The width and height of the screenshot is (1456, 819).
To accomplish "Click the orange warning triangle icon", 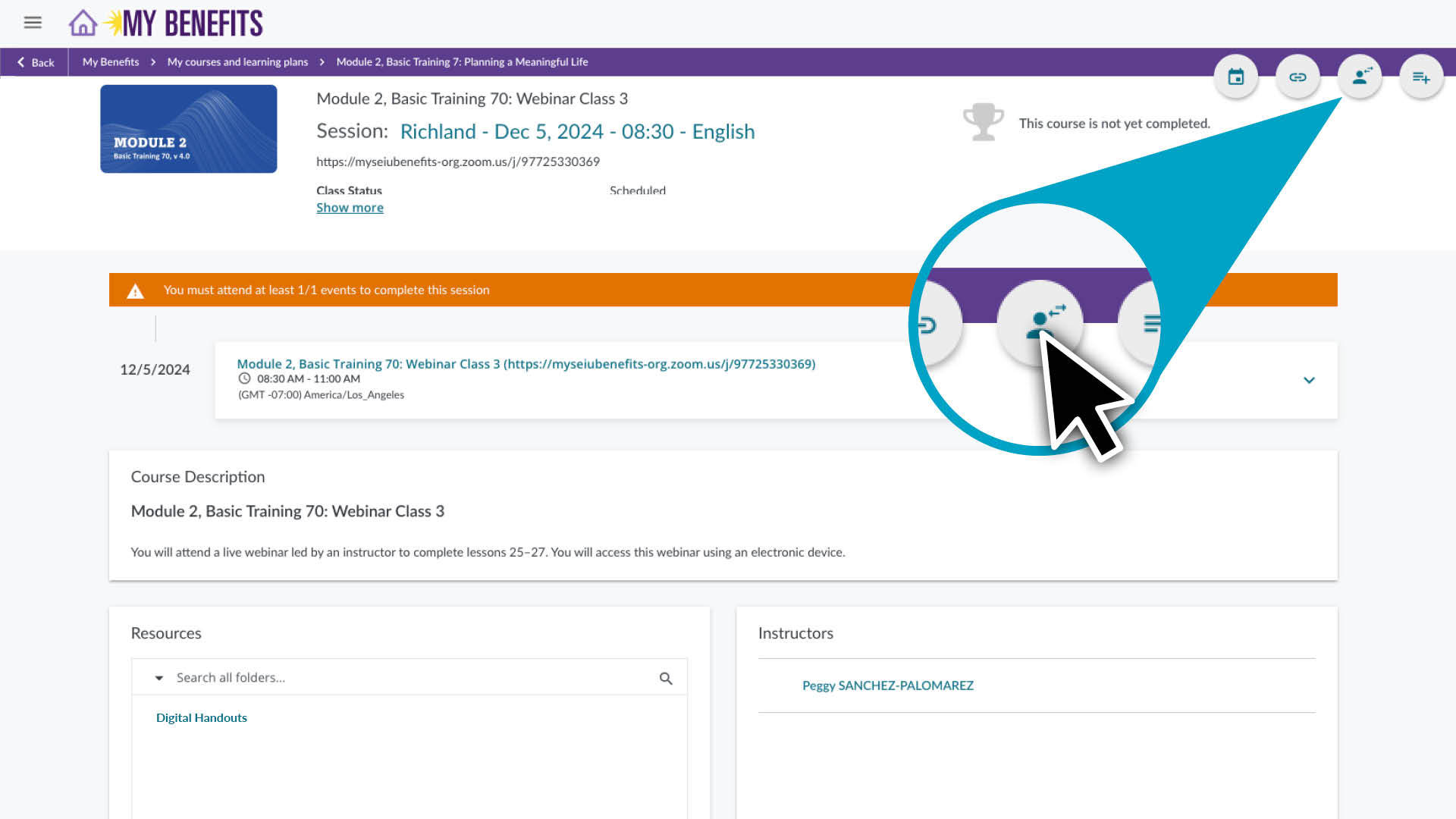I will click(x=135, y=290).
